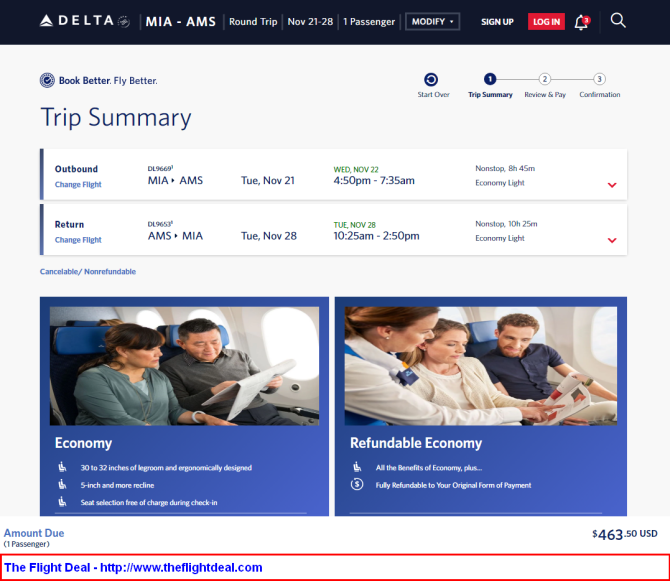The width and height of the screenshot is (670, 581).
Task: Click the Delta logo in header
Action: [85, 21]
